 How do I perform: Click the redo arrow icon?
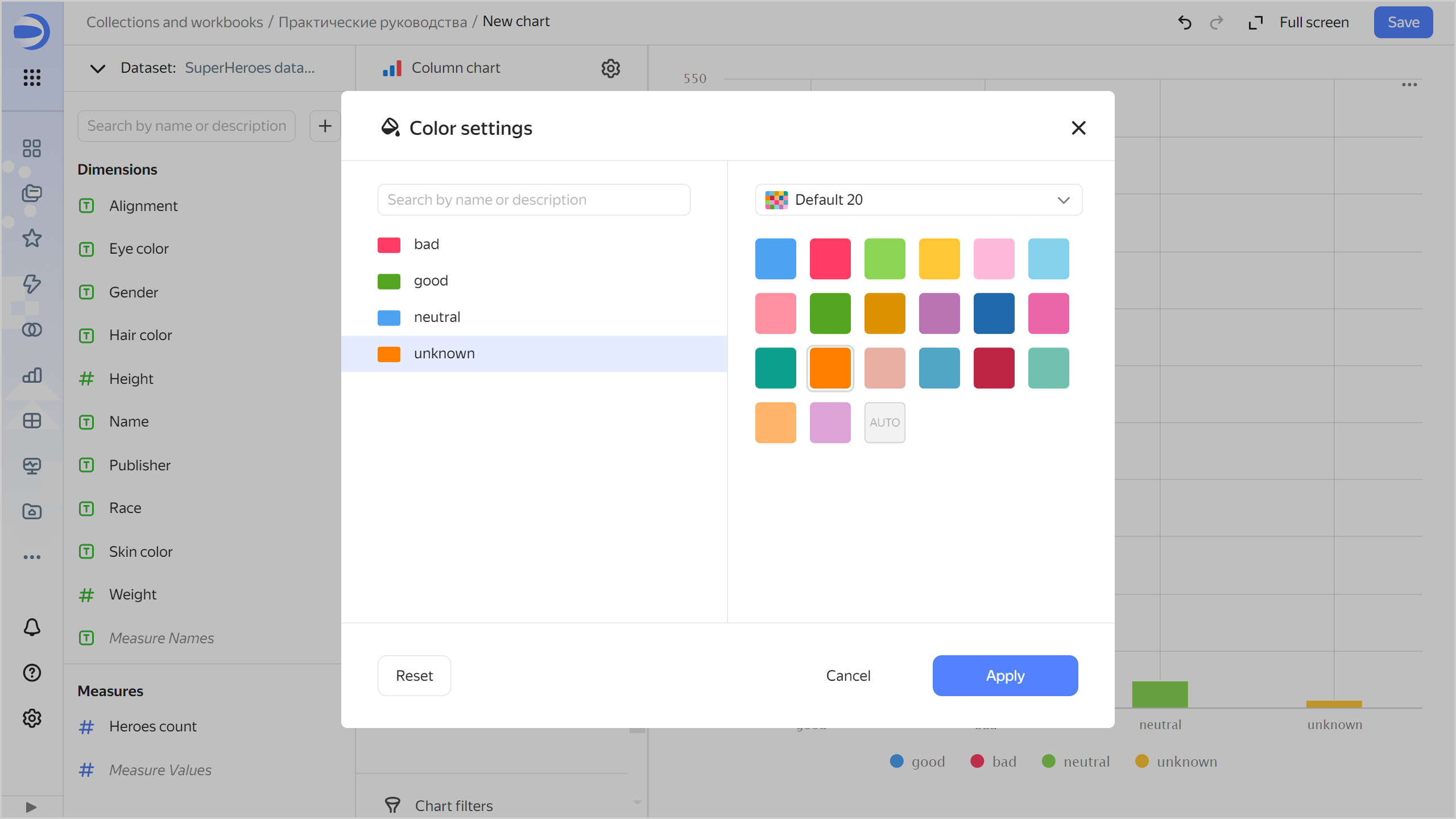[x=1216, y=23]
